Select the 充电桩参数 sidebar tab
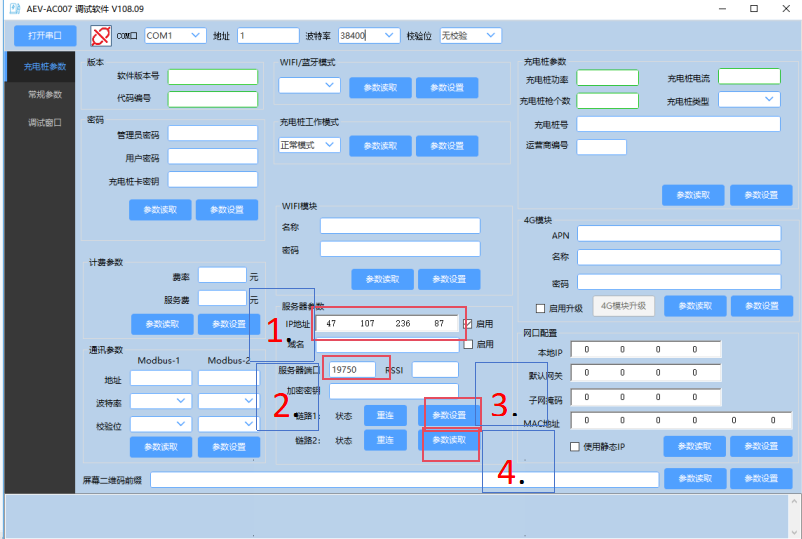Viewport: 802px width, 539px height. coord(44,67)
